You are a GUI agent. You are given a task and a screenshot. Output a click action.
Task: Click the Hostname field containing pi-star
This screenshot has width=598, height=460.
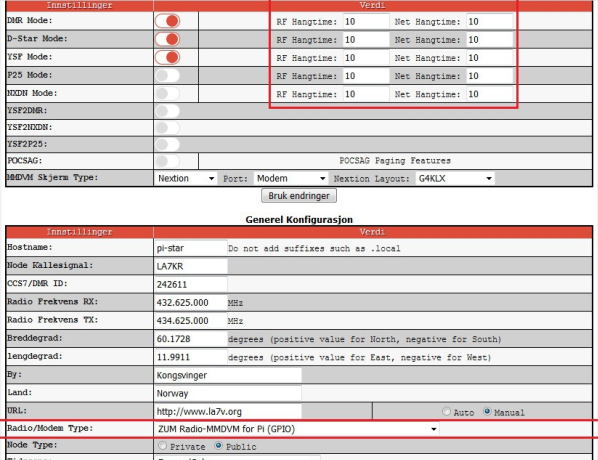191,248
